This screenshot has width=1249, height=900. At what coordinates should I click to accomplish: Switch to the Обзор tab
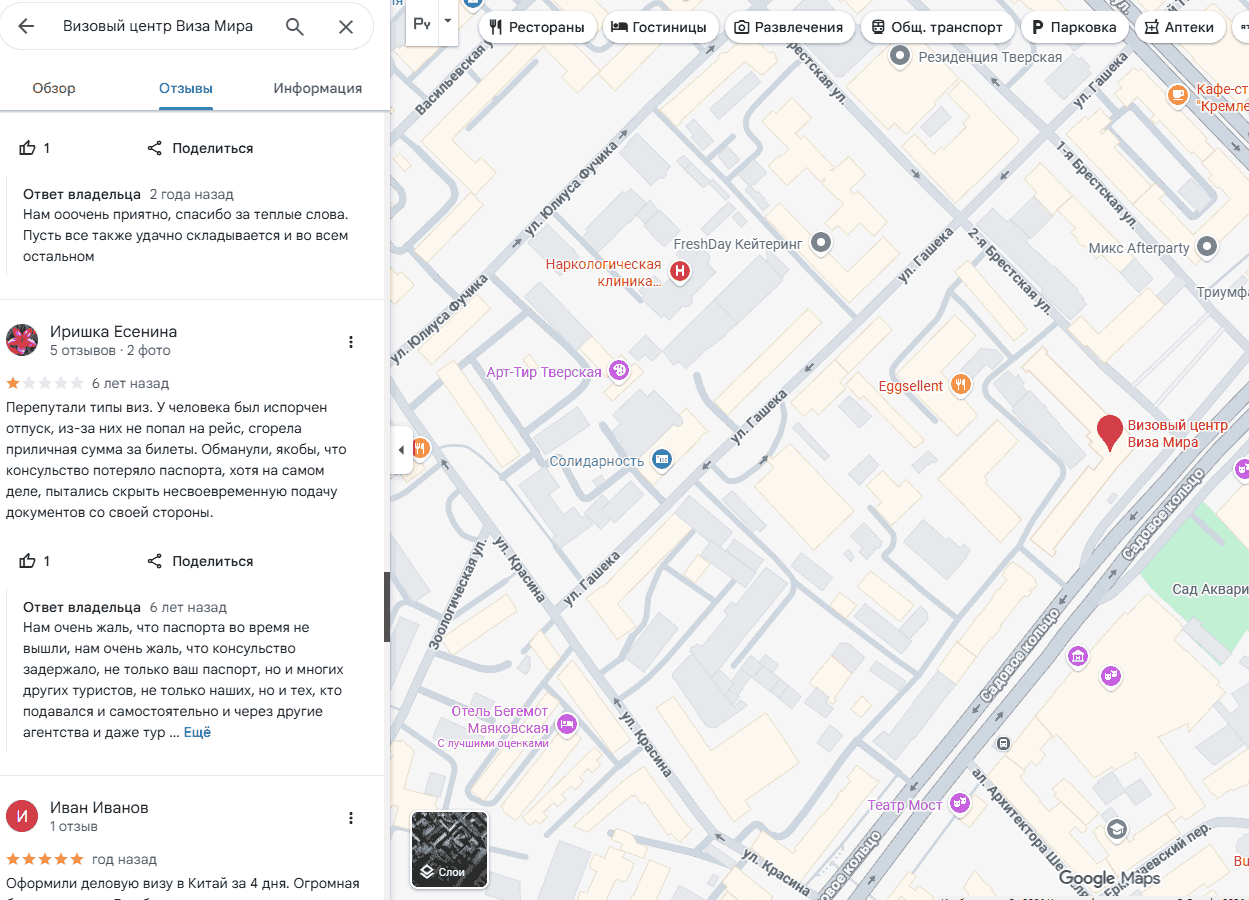coord(54,88)
